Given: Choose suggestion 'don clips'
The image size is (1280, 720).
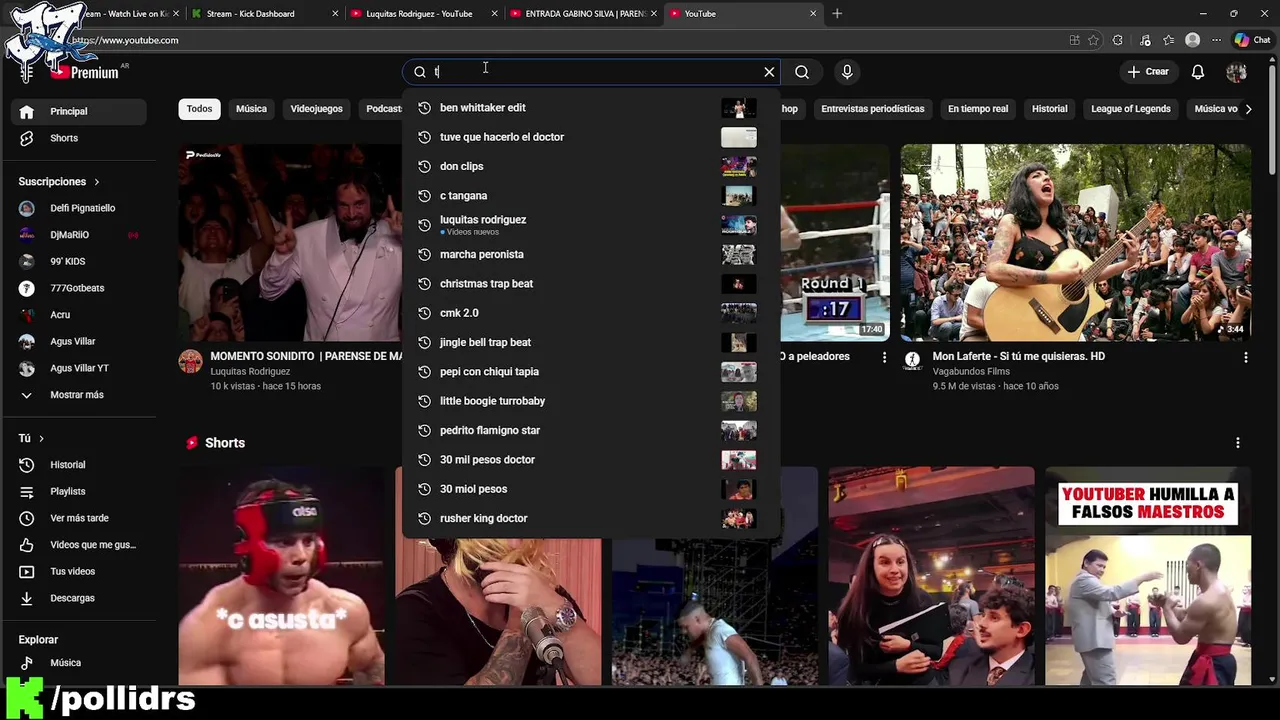Looking at the screenshot, I should [591, 166].
